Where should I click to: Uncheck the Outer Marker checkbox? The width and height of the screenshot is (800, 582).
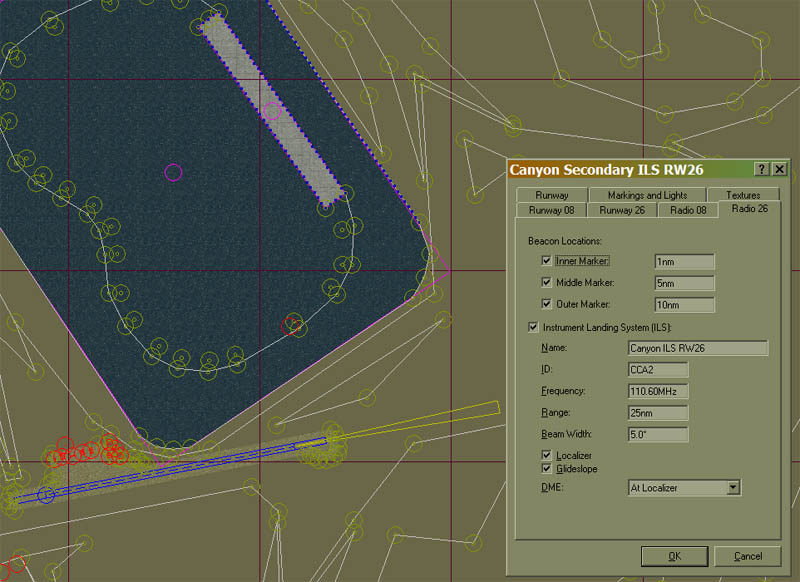click(x=546, y=304)
